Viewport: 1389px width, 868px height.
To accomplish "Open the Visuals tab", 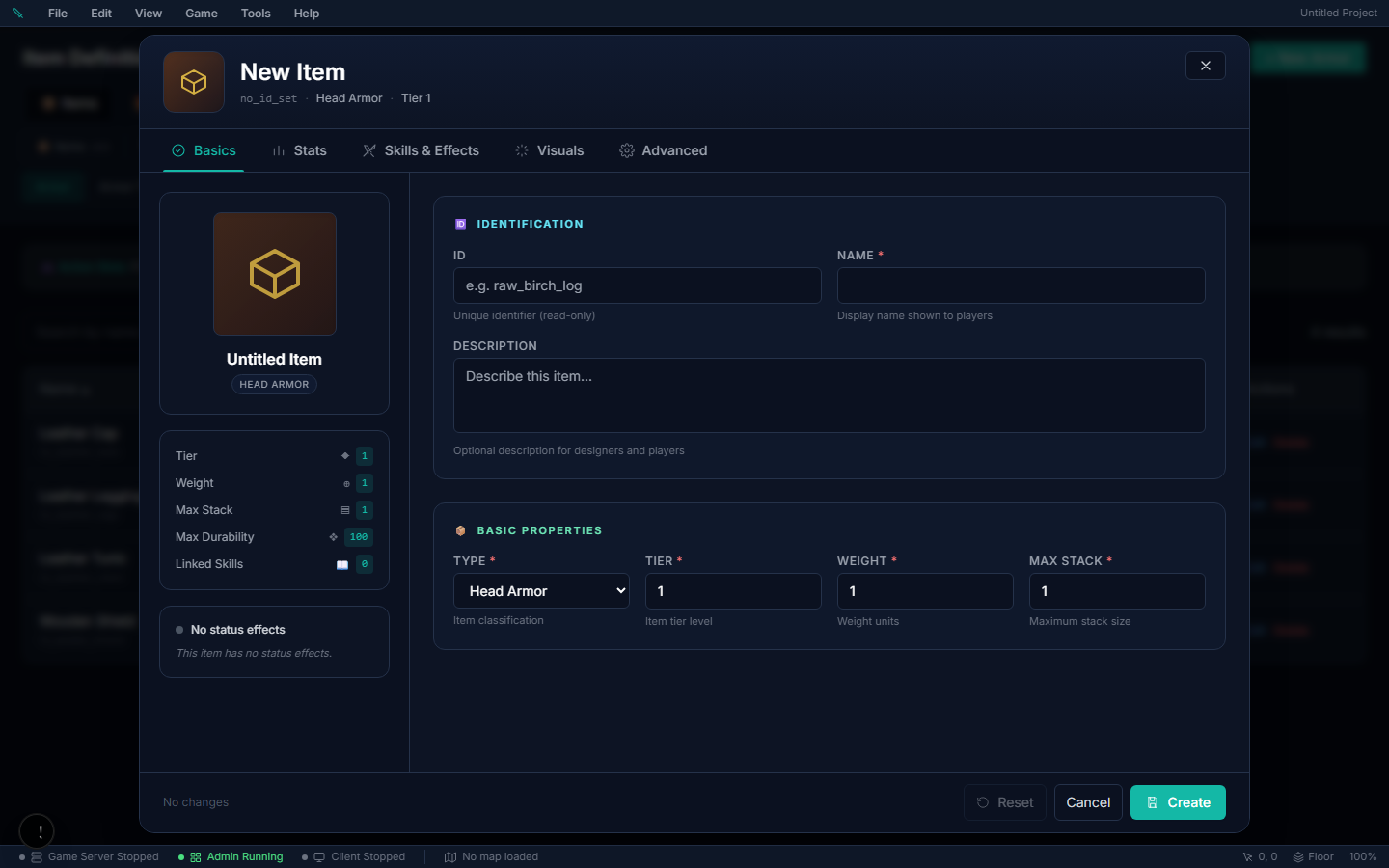I will [x=549, y=150].
